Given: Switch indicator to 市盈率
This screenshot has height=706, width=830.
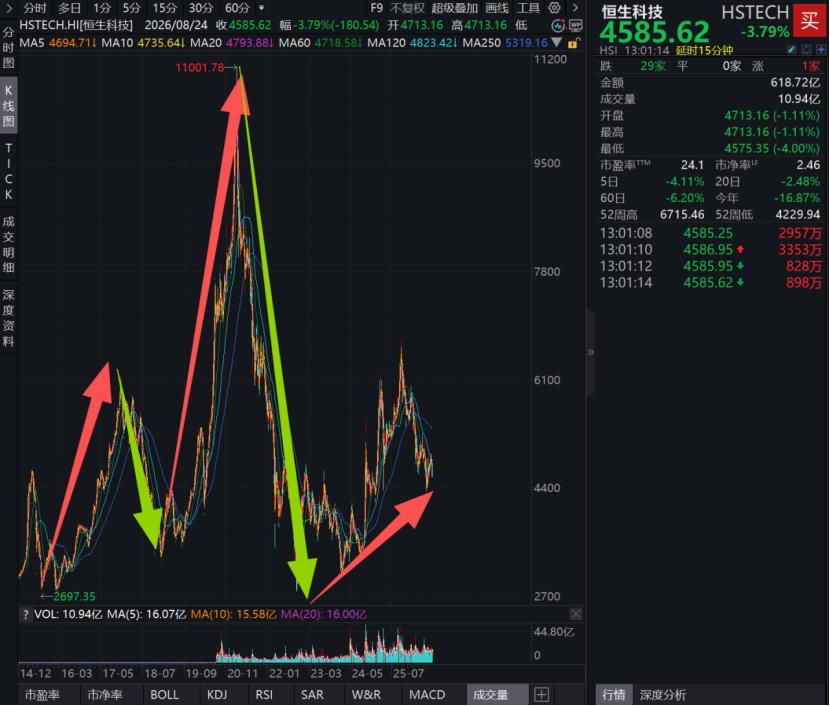Looking at the screenshot, I should (42, 694).
